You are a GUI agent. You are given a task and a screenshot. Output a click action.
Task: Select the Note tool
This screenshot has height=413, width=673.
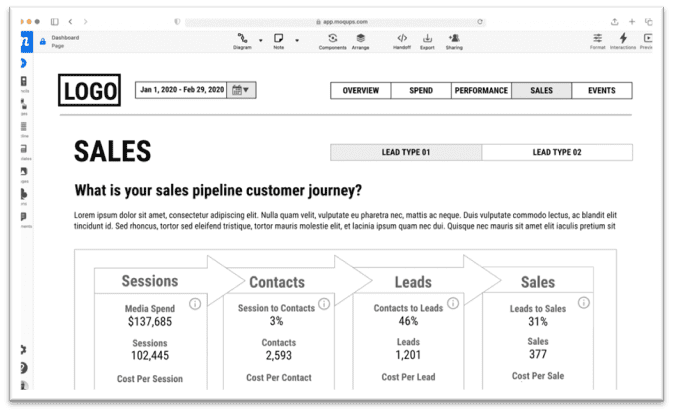click(x=279, y=40)
